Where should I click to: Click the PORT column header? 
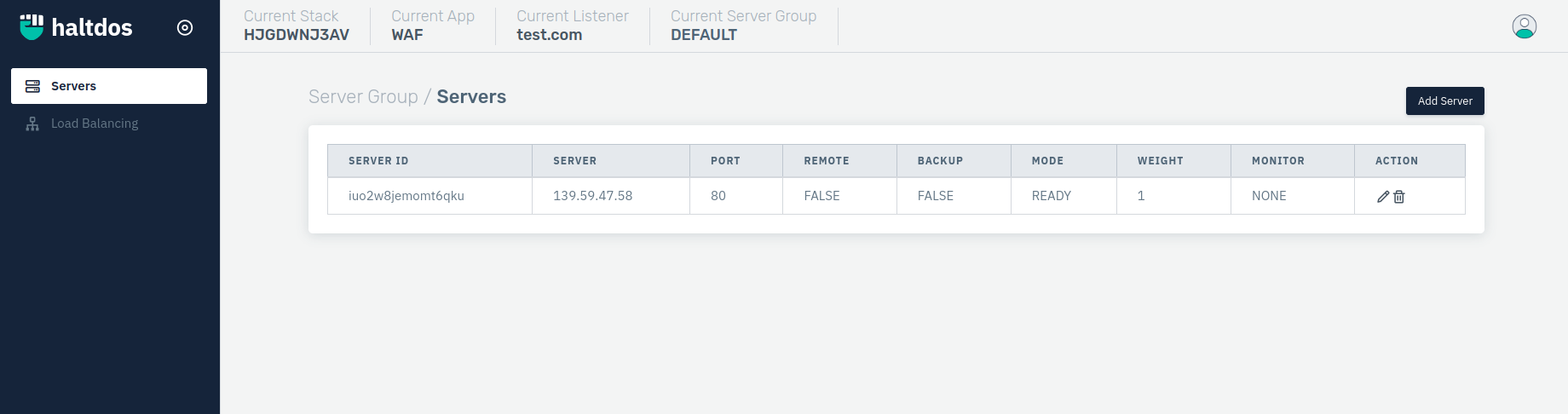[x=725, y=161]
